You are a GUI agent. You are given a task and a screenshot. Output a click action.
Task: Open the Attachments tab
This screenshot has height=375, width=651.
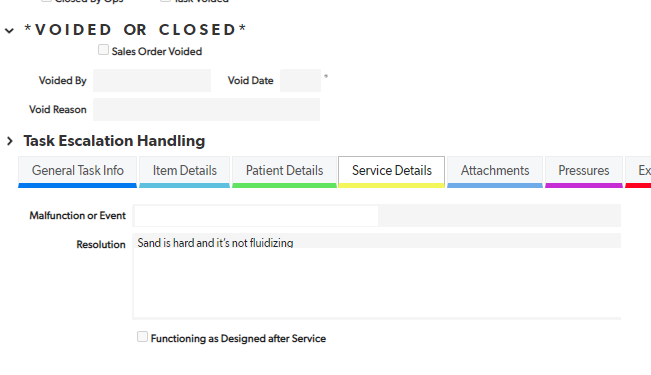tap(495, 172)
